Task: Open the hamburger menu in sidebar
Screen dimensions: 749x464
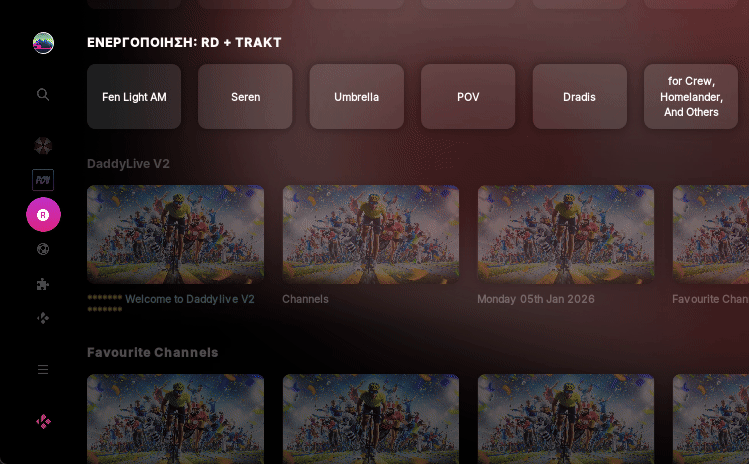Action: [x=43, y=369]
